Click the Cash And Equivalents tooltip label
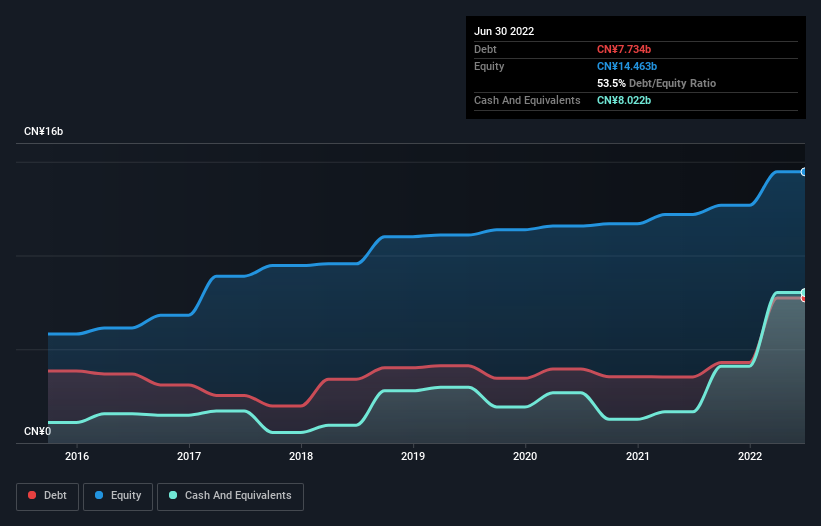This screenshot has height=526, width=821. tap(527, 100)
